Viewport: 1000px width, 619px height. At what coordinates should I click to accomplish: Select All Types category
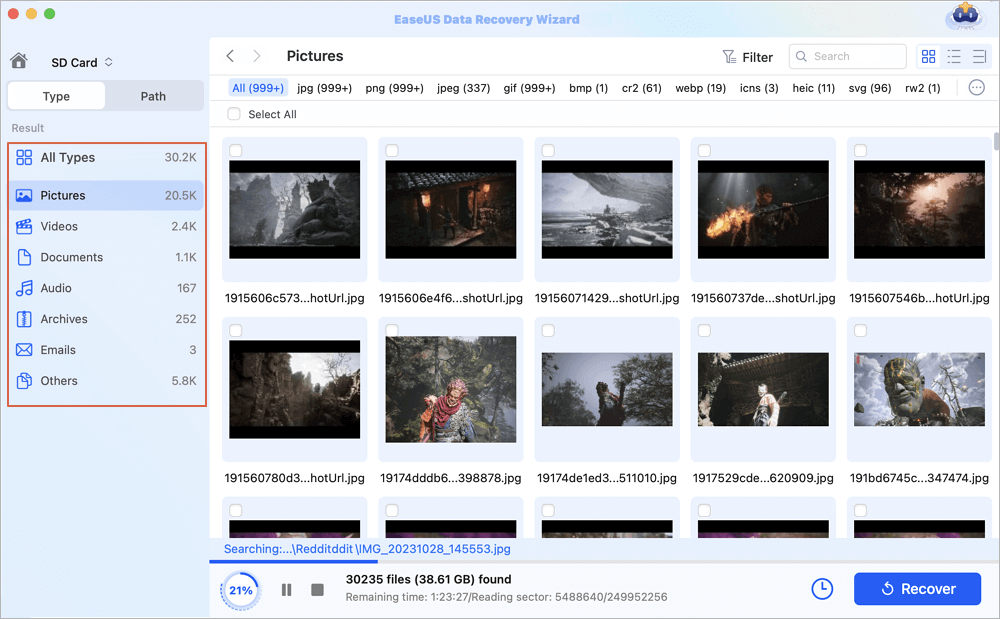pos(107,157)
